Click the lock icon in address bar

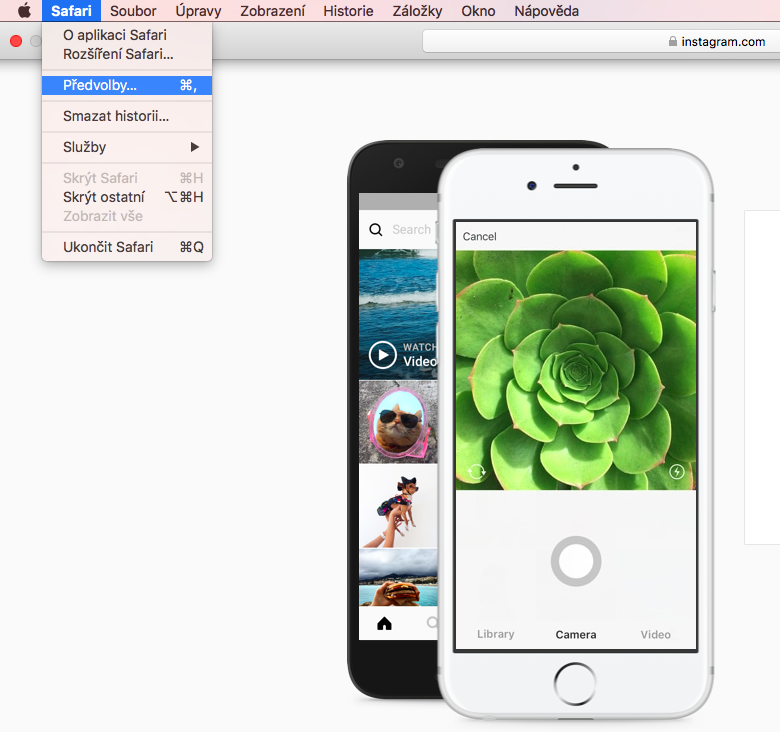click(x=673, y=41)
